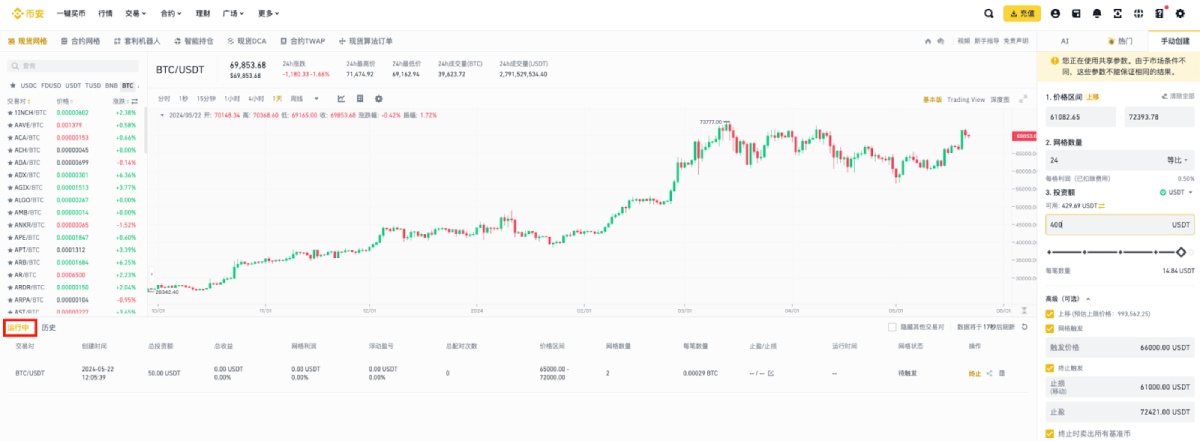The width and height of the screenshot is (1200, 441).
Task: Open language globe icon in header
Action: coord(1140,14)
